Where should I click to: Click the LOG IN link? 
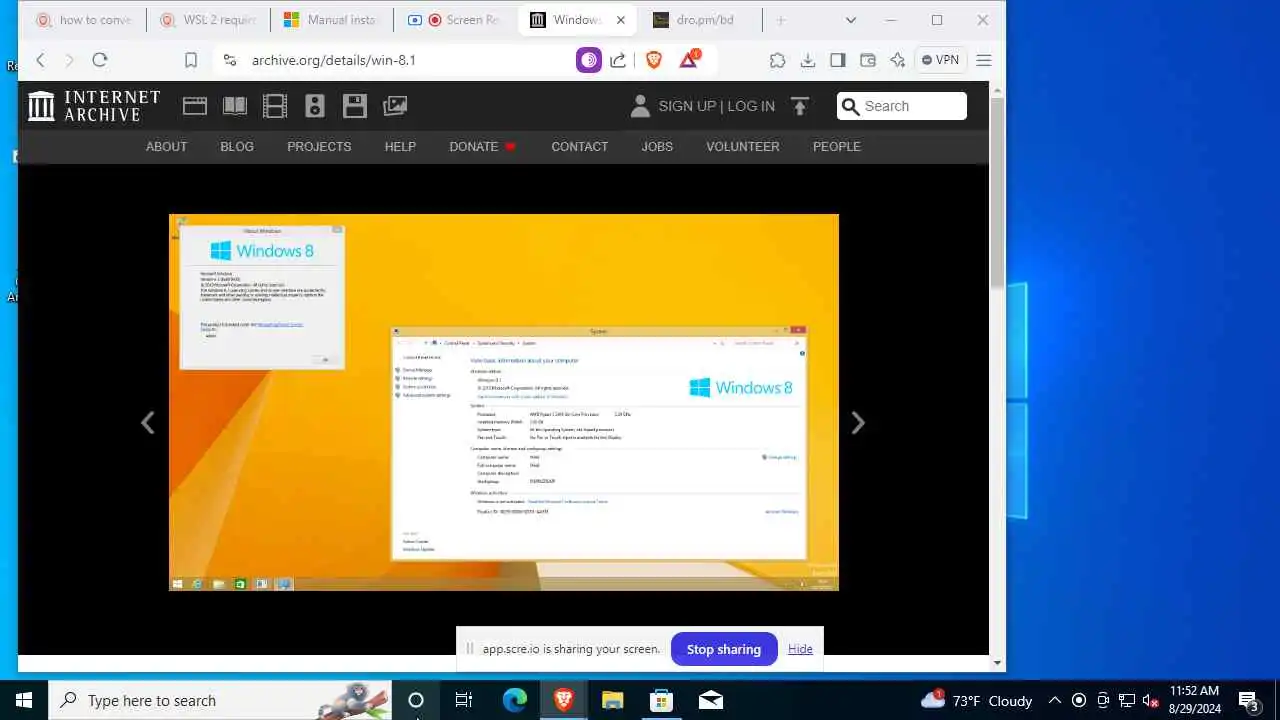751,106
